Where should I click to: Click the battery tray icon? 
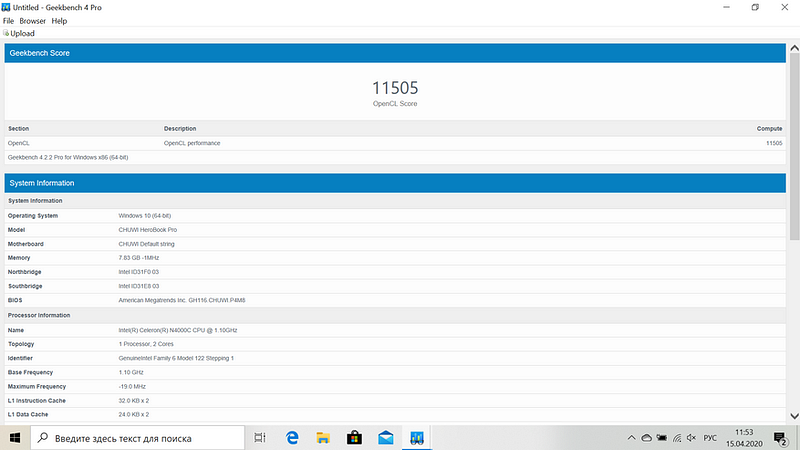click(x=662, y=438)
